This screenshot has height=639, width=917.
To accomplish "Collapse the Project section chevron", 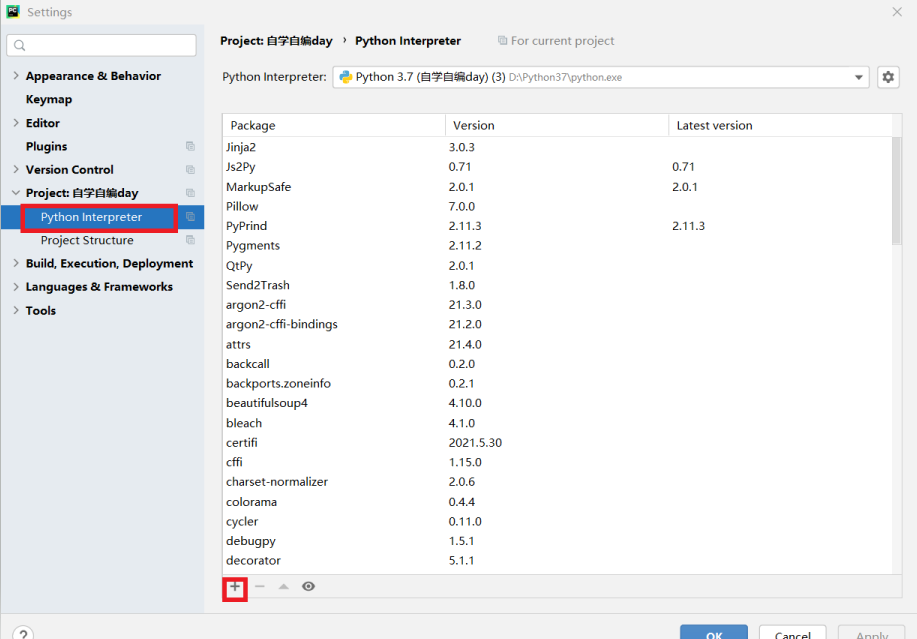I will (16, 193).
